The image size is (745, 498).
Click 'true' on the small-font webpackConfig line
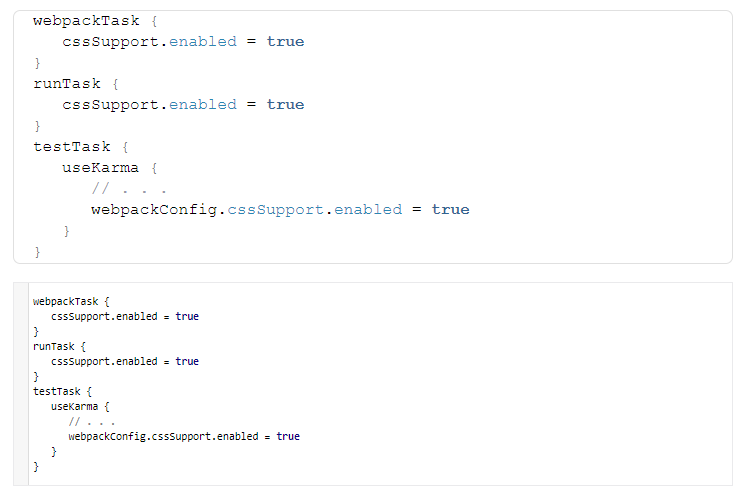288,436
